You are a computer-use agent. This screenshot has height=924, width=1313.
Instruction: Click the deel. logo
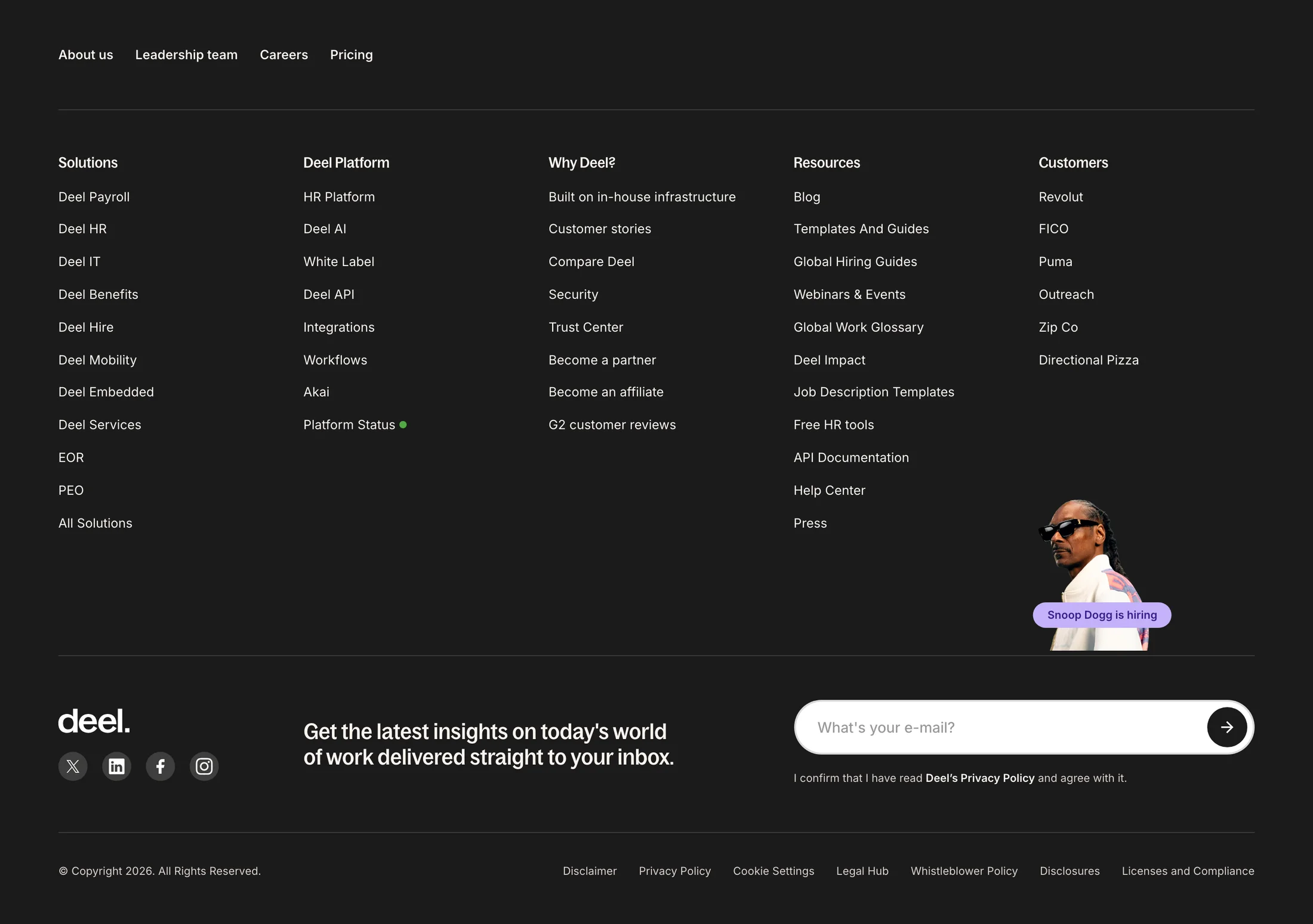[x=94, y=721]
